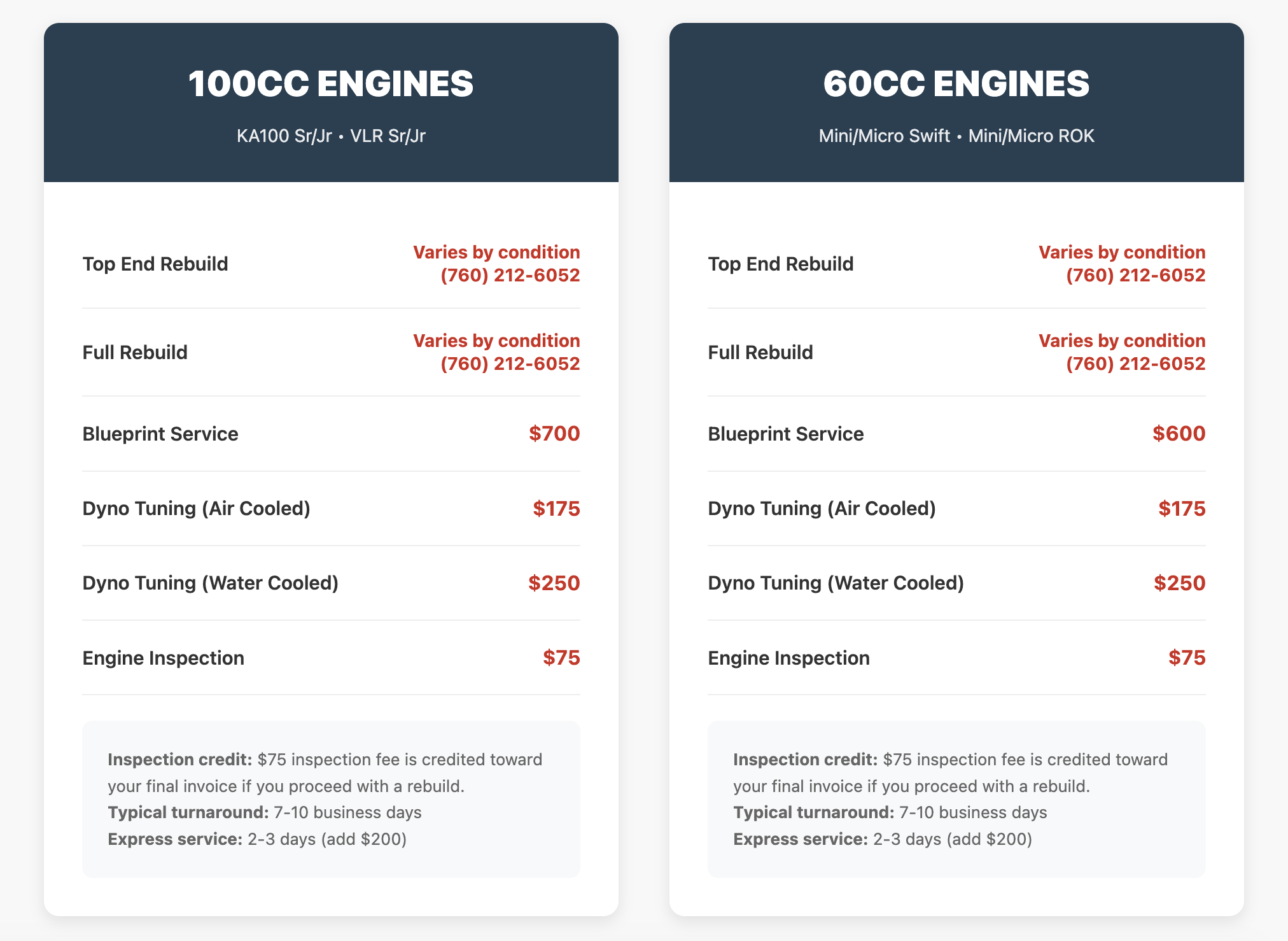Click 100cc Dyno Tuning (Air Cooled) label
Screen dimensions: 1288x941
point(197,509)
